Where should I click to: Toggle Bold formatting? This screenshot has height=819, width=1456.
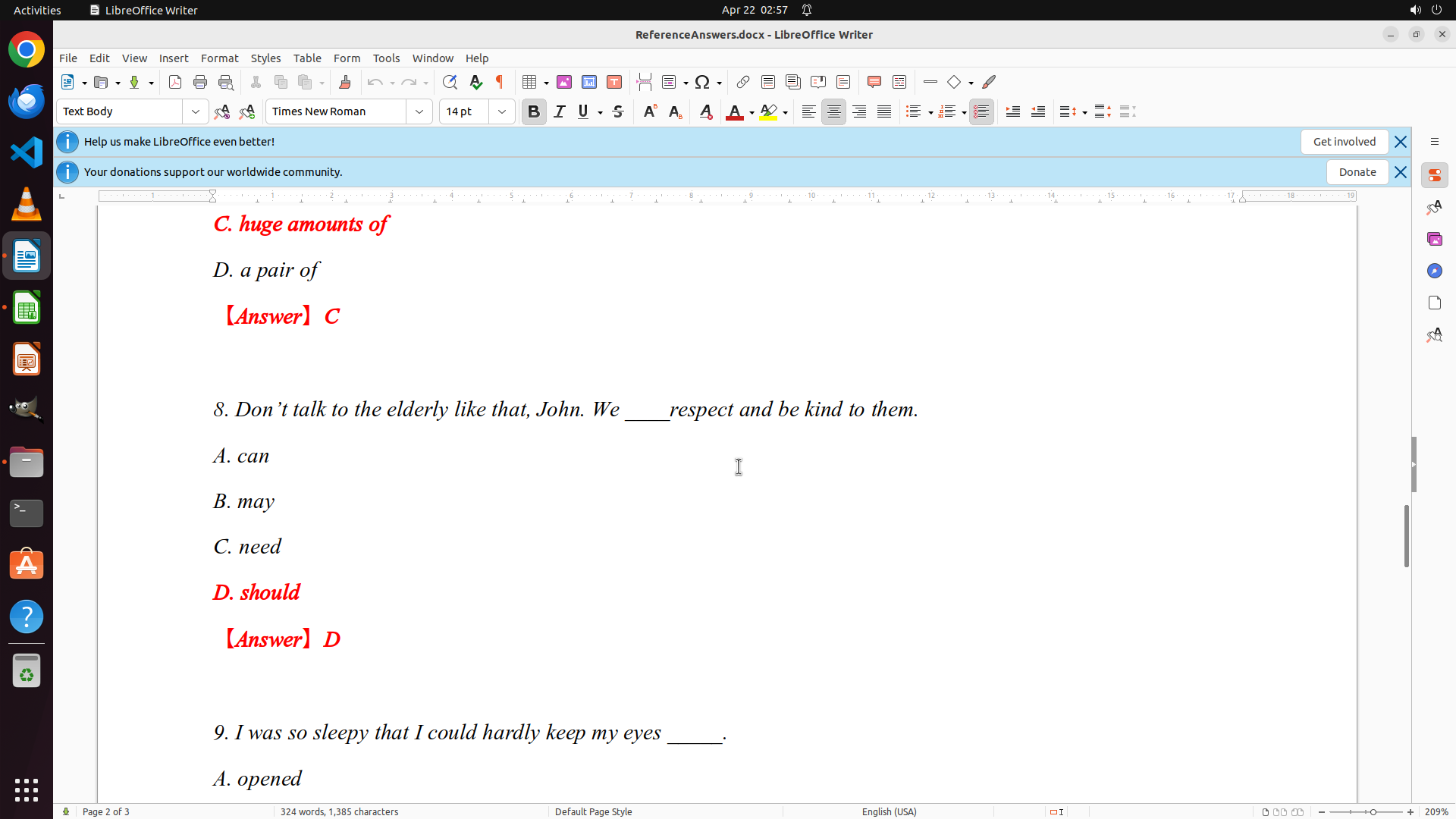pyautogui.click(x=534, y=111)
